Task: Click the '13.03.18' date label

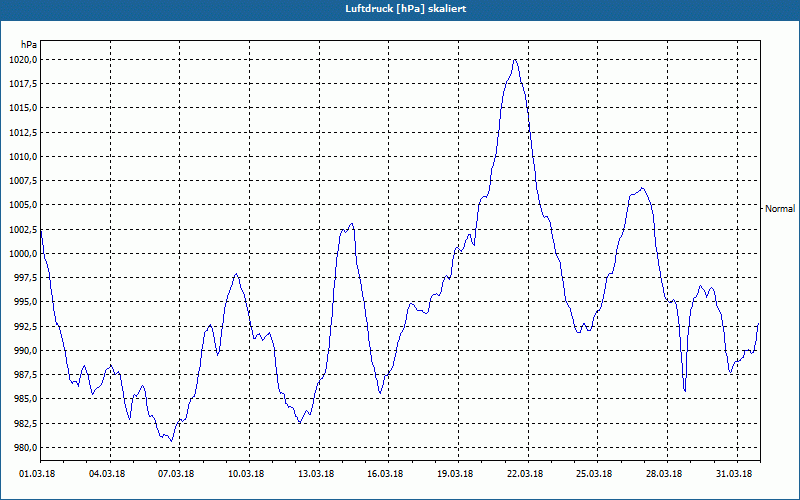Action: point(316,474)
